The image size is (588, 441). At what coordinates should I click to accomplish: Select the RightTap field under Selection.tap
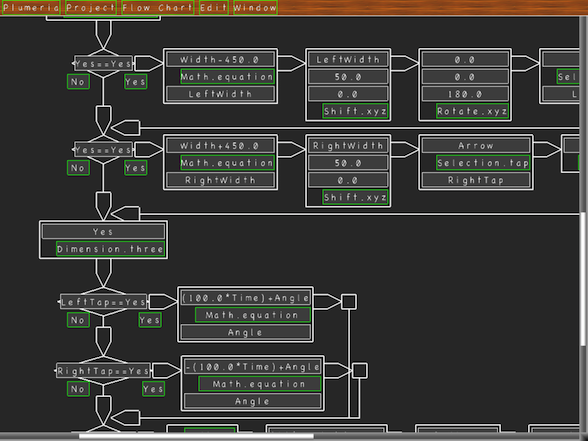tap(476, 180)
